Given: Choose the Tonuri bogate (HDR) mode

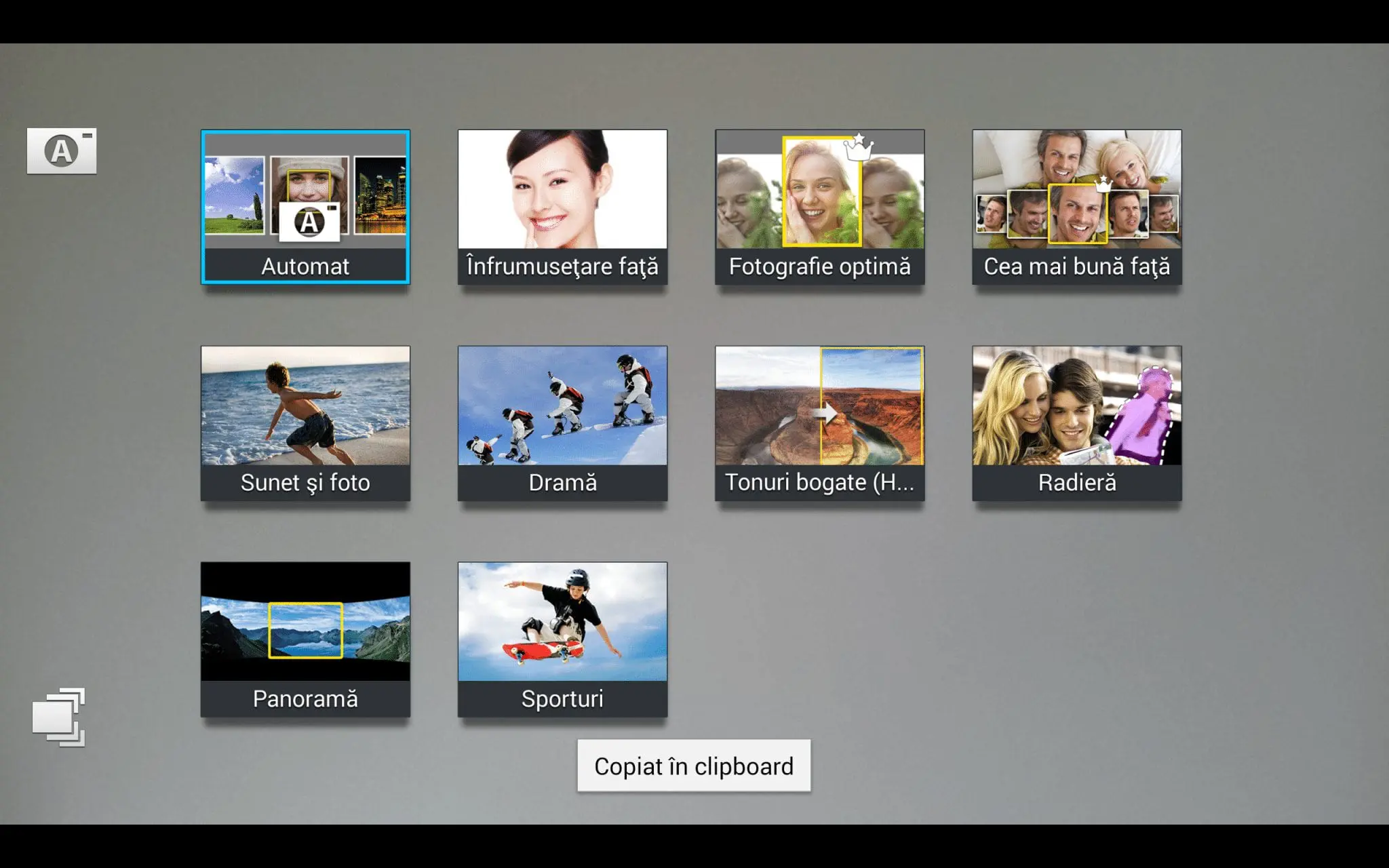Looking at the screenshot, I should click(819, 423).
